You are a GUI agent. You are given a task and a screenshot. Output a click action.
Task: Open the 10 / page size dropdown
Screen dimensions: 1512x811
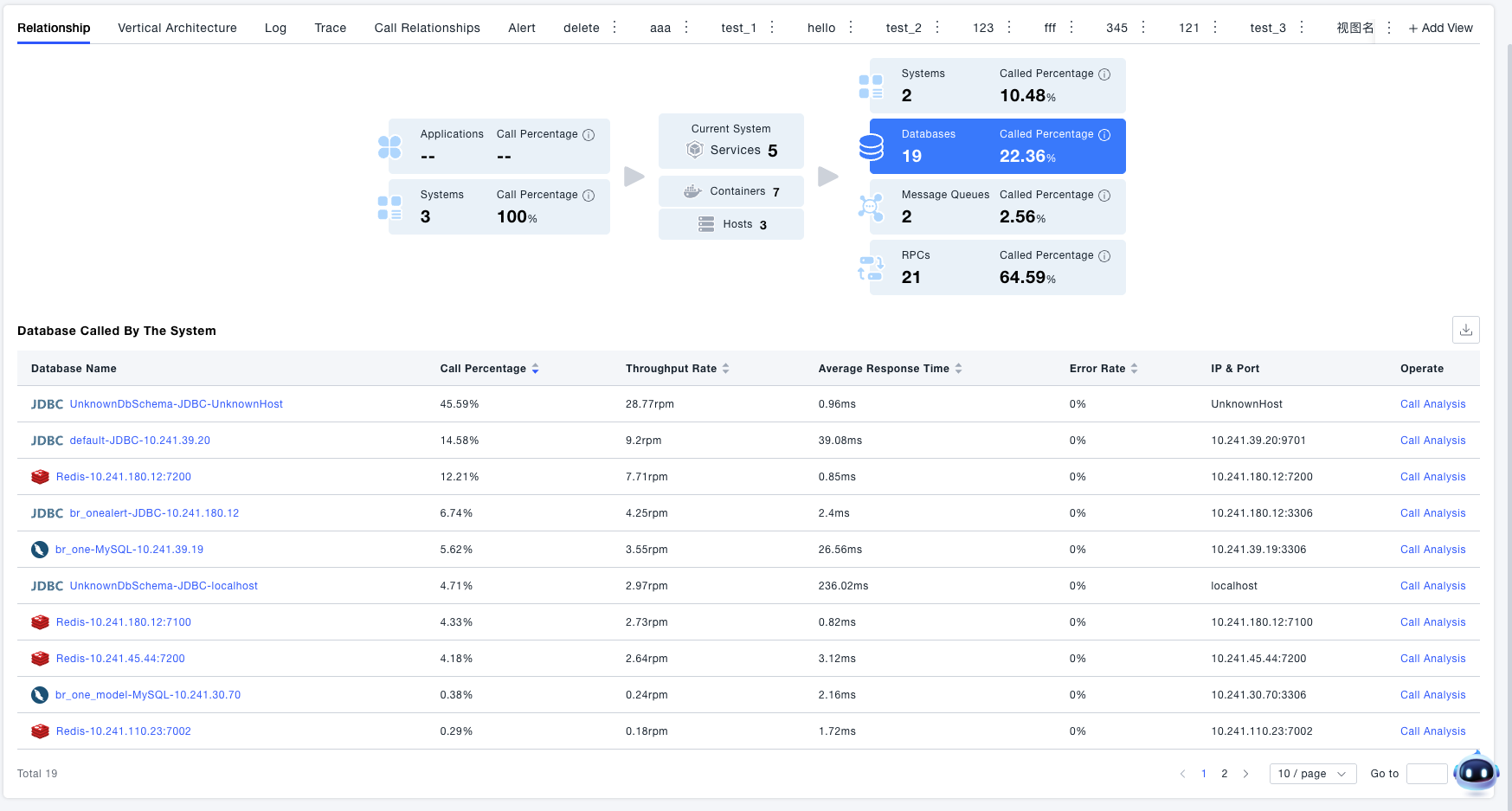[x=1312, y=774]
